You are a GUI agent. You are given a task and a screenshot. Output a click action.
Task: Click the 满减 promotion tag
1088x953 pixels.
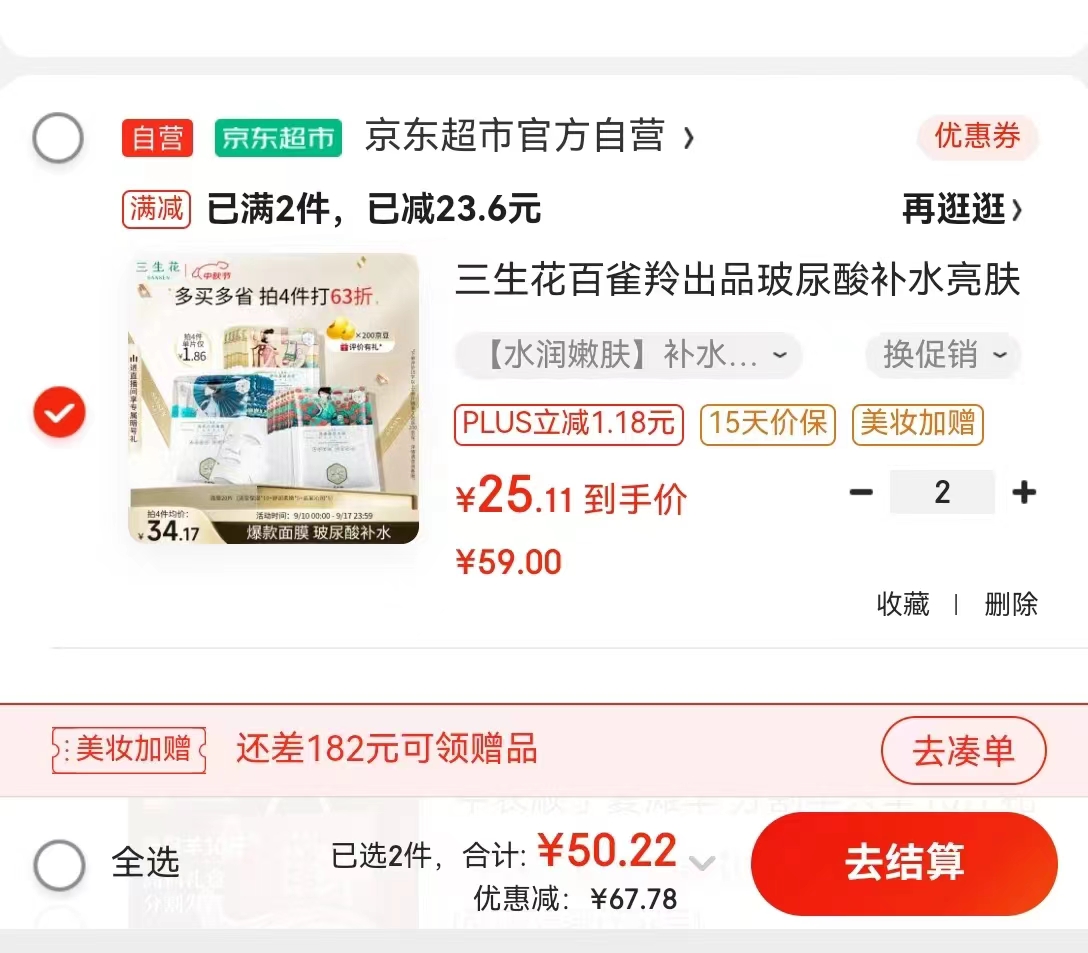pyautogui.click(x=156, y=209)
